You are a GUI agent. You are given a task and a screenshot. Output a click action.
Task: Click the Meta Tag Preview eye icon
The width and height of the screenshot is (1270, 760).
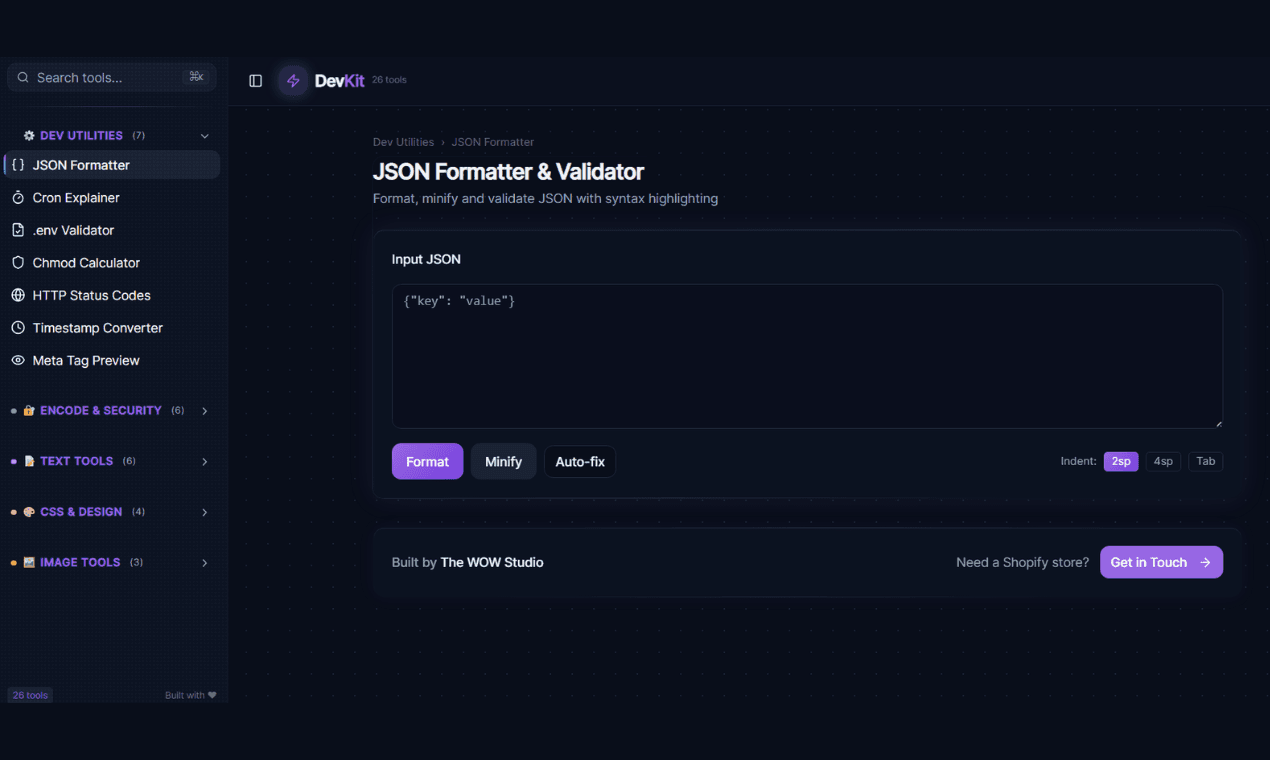16,360
